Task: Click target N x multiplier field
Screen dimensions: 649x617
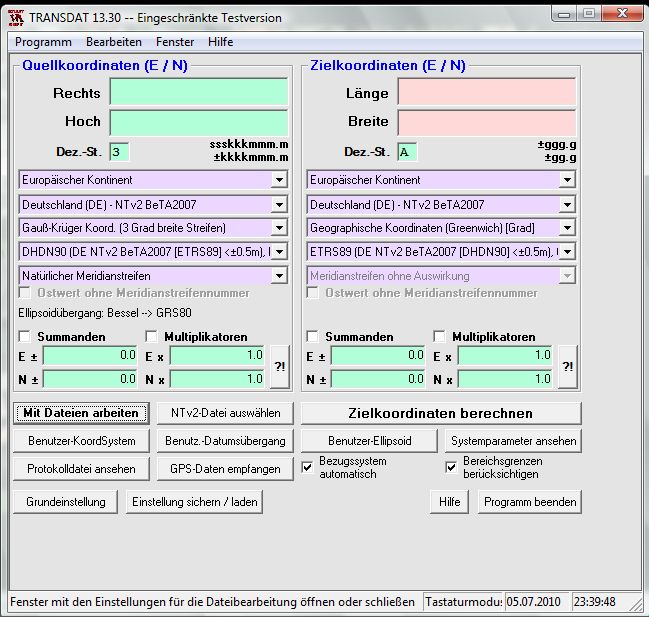Action: 505,379
